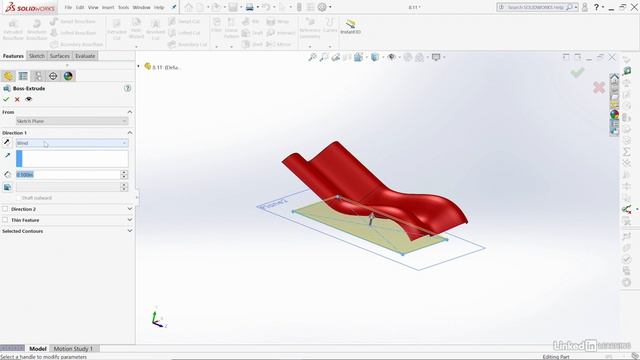The image size is (640, 360).
Task: Click the Print icon in the top toolbar
Action: 249,7
